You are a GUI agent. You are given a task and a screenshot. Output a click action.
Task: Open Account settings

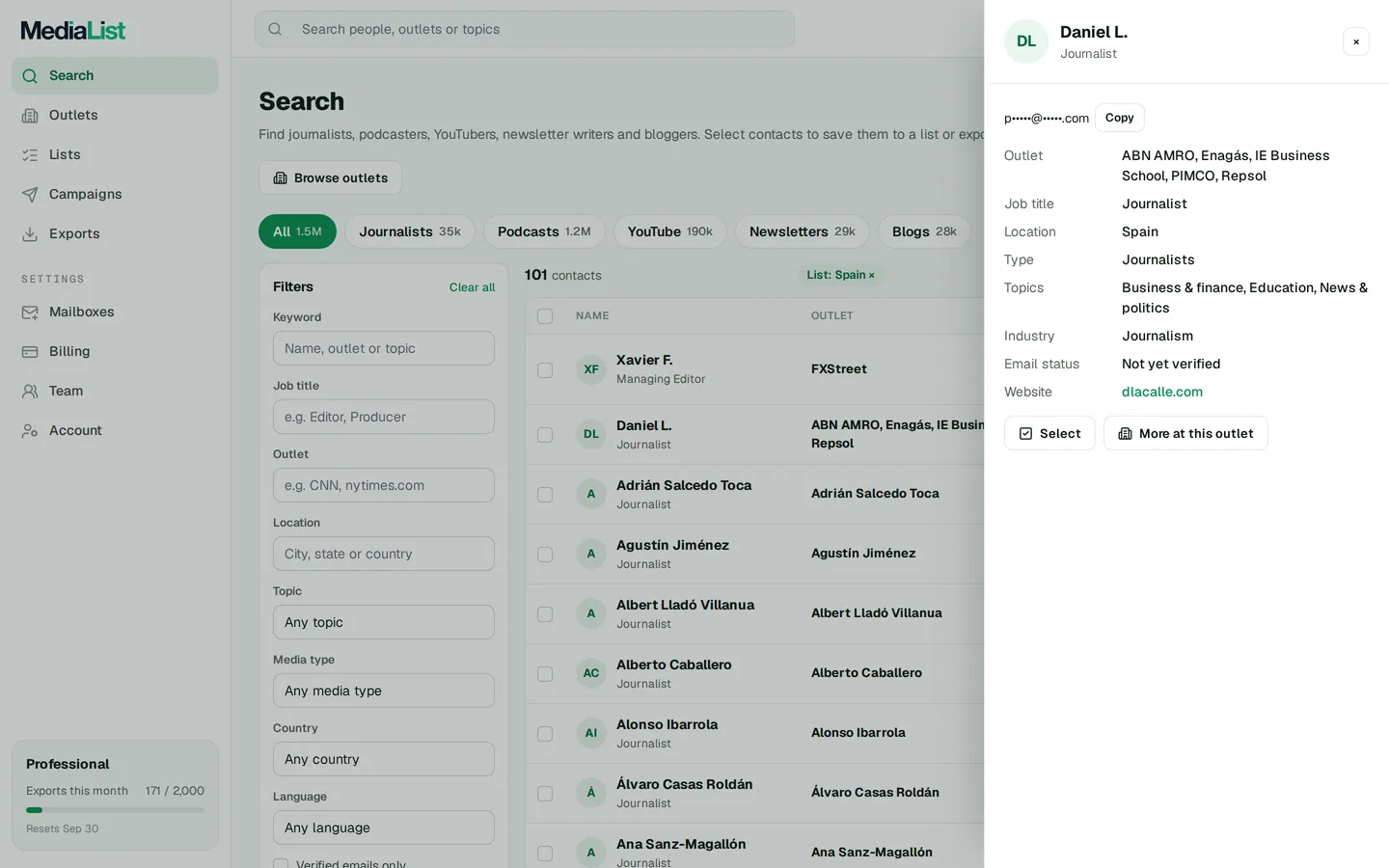(115, 430)
